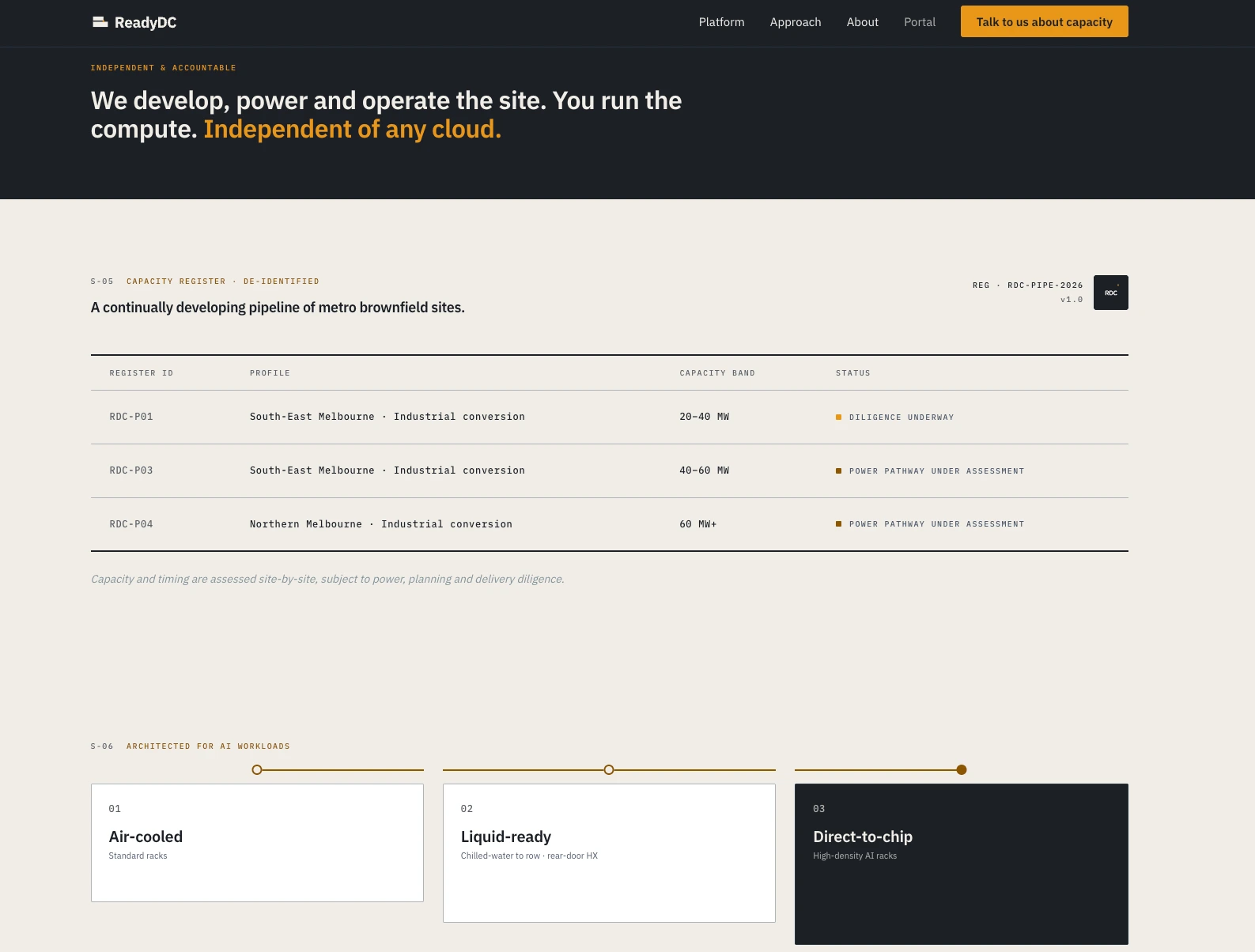
Task: Open the About nav link
Action: point(862,22)
